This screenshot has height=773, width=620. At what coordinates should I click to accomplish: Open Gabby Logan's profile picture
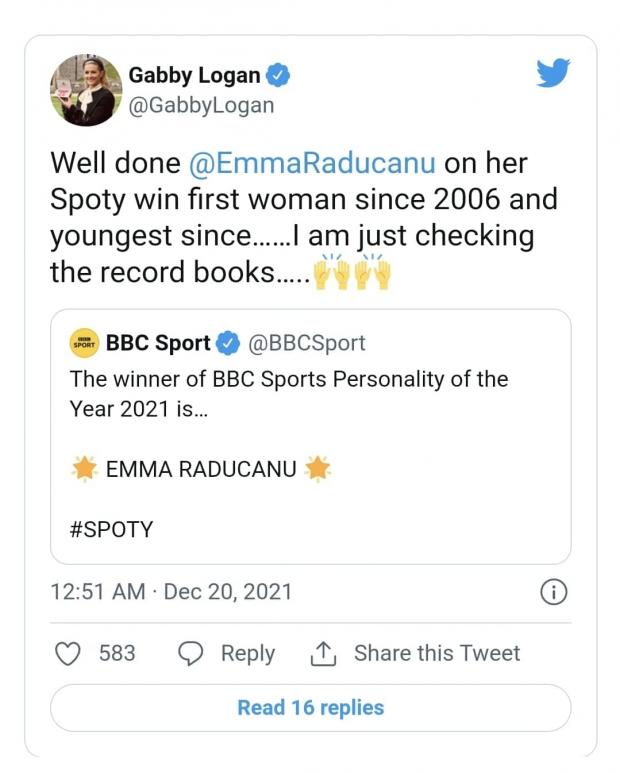tap(83, 90)
